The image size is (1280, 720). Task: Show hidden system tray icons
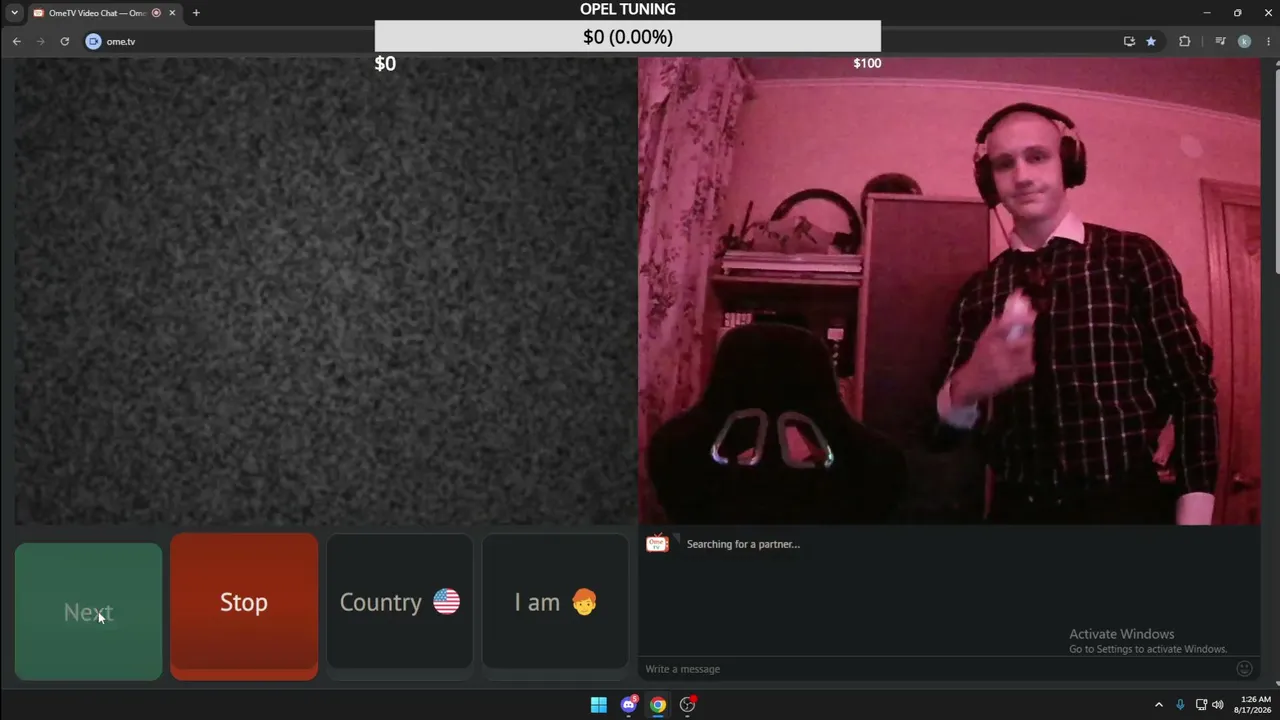[1159, 705]
